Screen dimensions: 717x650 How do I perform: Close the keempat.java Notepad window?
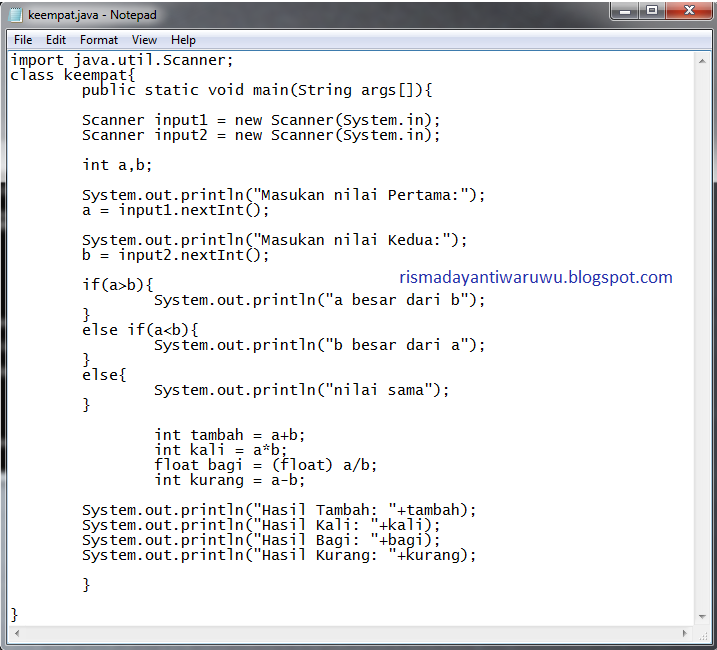coord(689,11)
